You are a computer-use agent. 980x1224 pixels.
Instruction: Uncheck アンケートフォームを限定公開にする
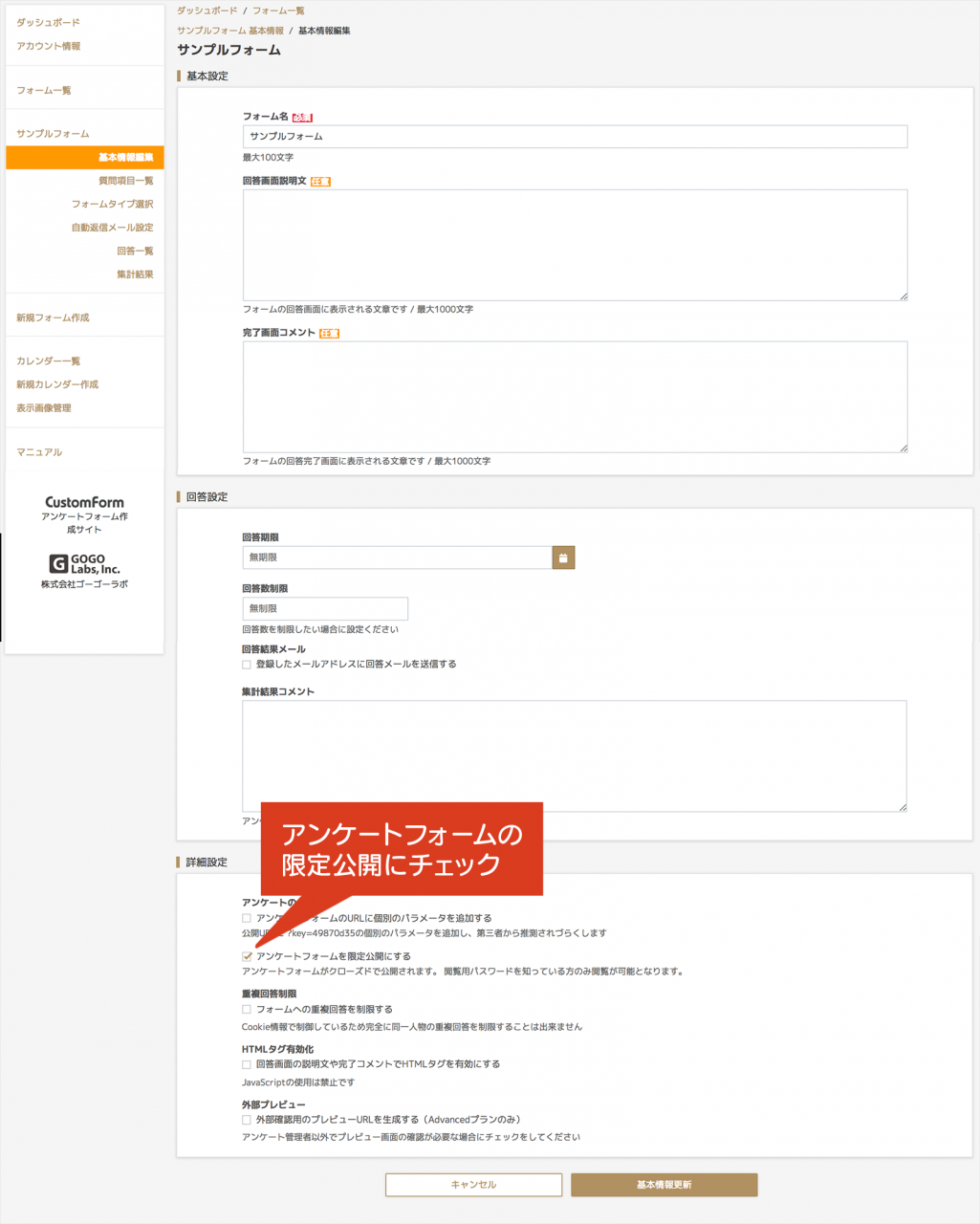pyautogui.click(x=248, y=954)
